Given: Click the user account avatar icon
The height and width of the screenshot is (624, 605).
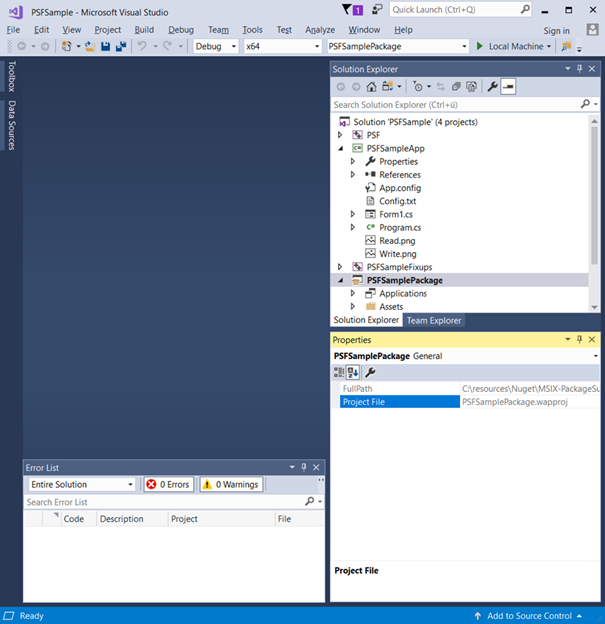Looking at the screenshot, I should coord(592,30).
